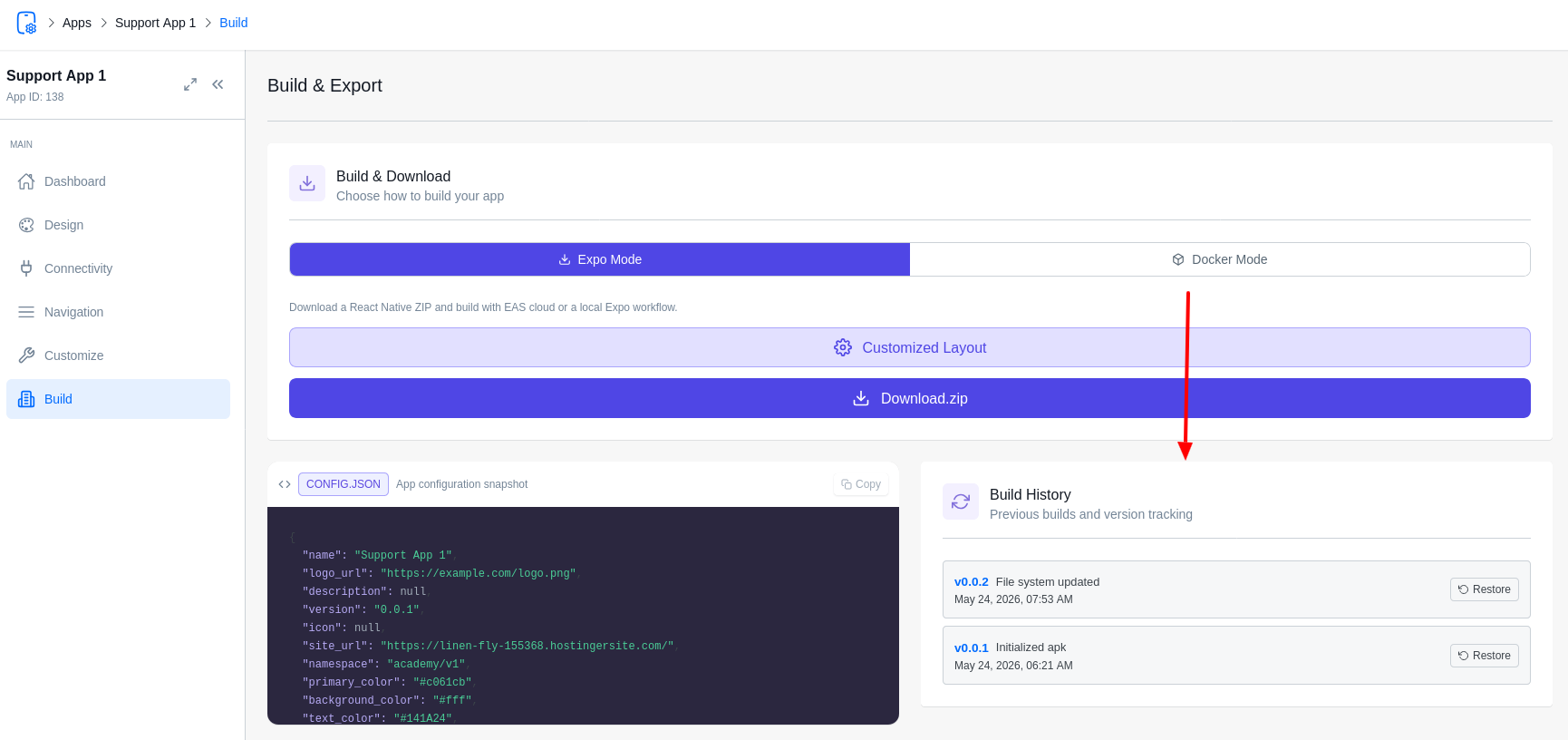Image resolution: width=1568 pixels, height=740 pixels.
Task: Open Navigation settings
Action: (118, 312)
